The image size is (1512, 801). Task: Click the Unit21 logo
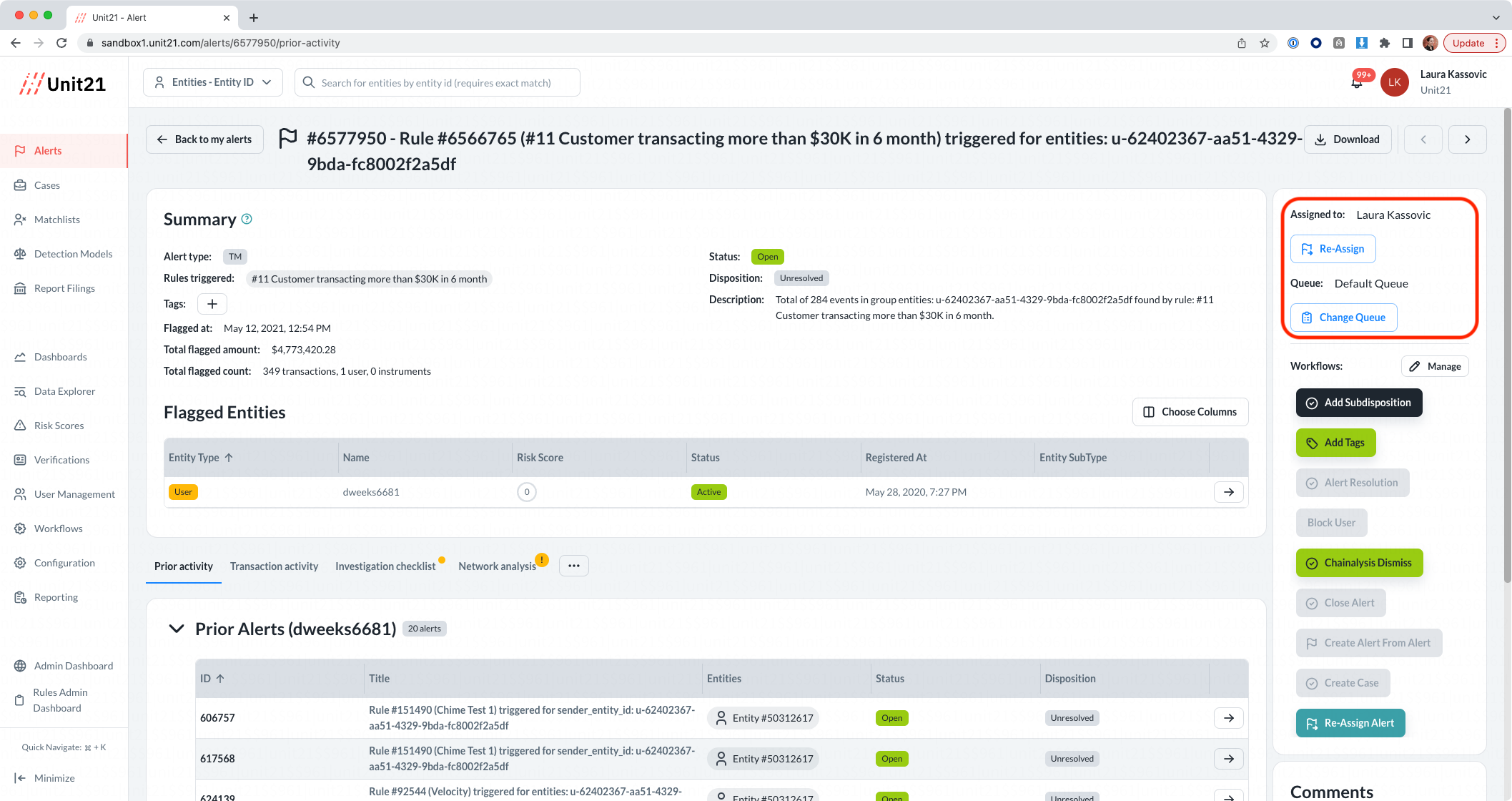[x=62, y=83]
